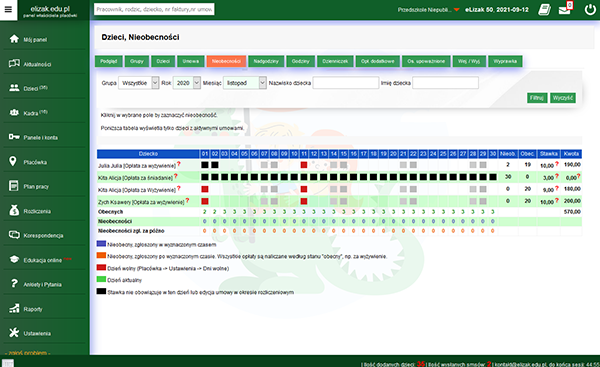Screen dimensions: 600x367
Task: Click question mark beside Zych Ksawery name
Action: 188,200
